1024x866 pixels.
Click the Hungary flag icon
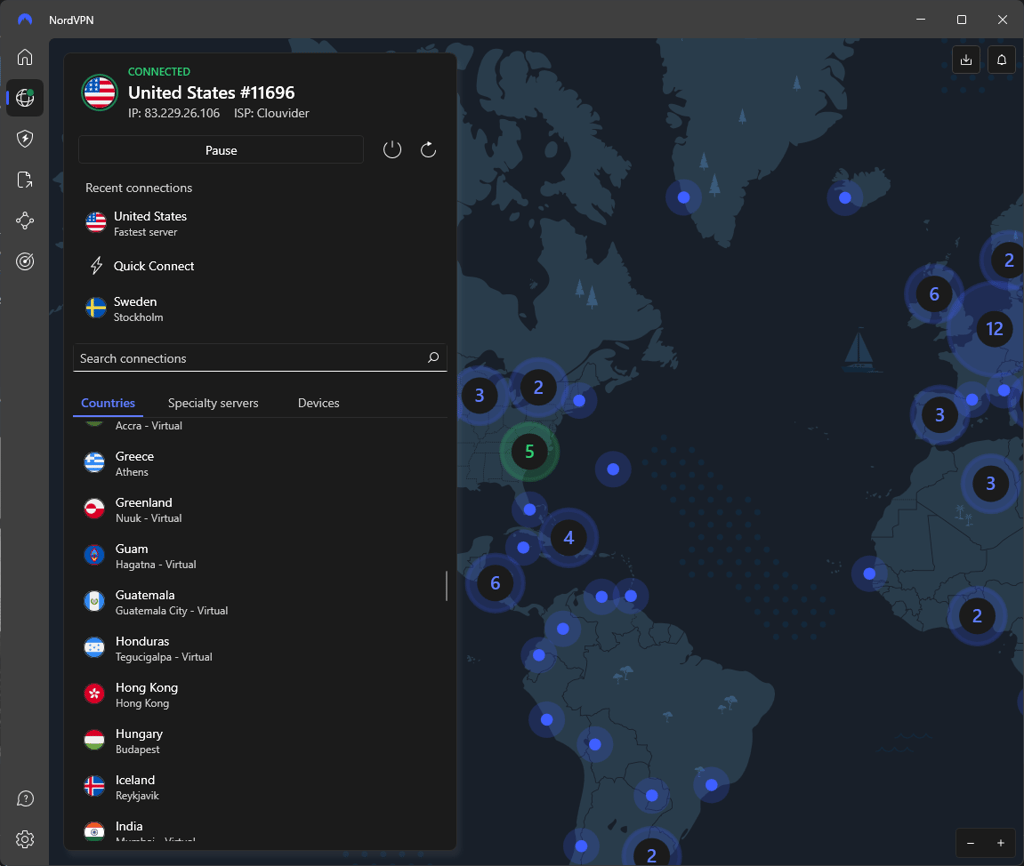point(94,740)
